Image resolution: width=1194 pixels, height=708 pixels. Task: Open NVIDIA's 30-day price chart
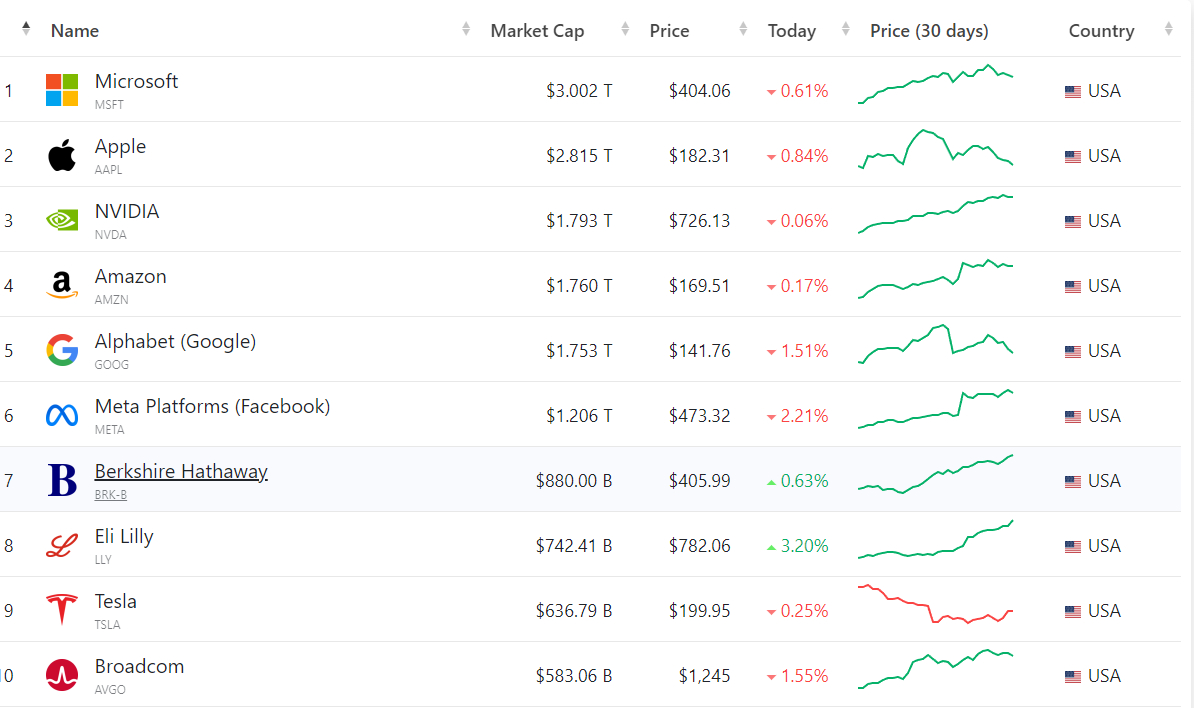[x=936, y=215]
